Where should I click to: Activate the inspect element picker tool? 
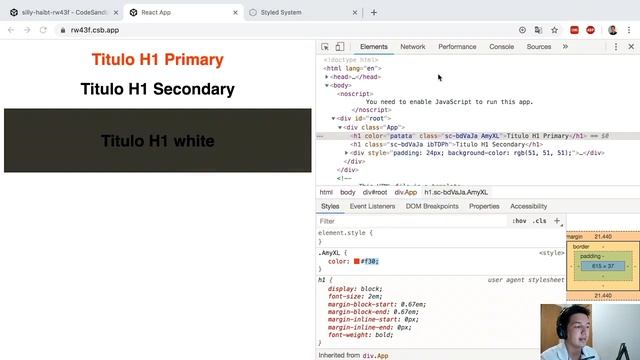325,47
